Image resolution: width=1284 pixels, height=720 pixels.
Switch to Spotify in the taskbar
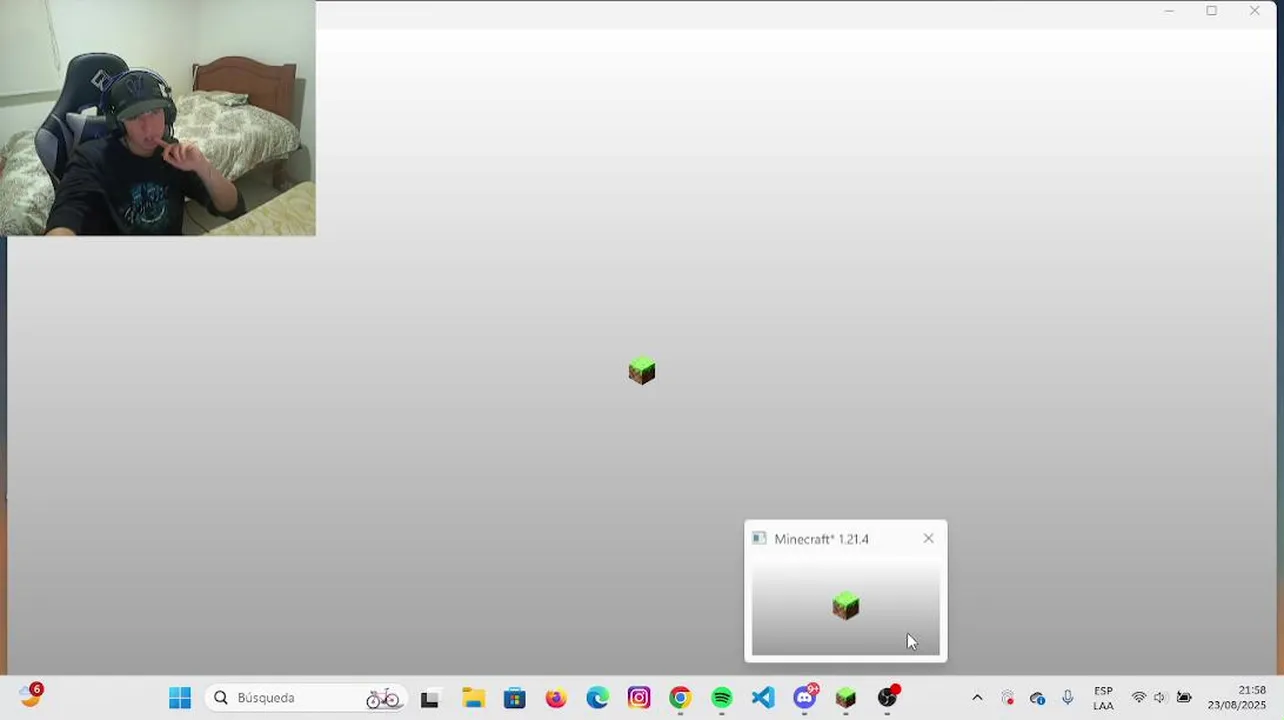pyautogui.click(x=722, y=698)
